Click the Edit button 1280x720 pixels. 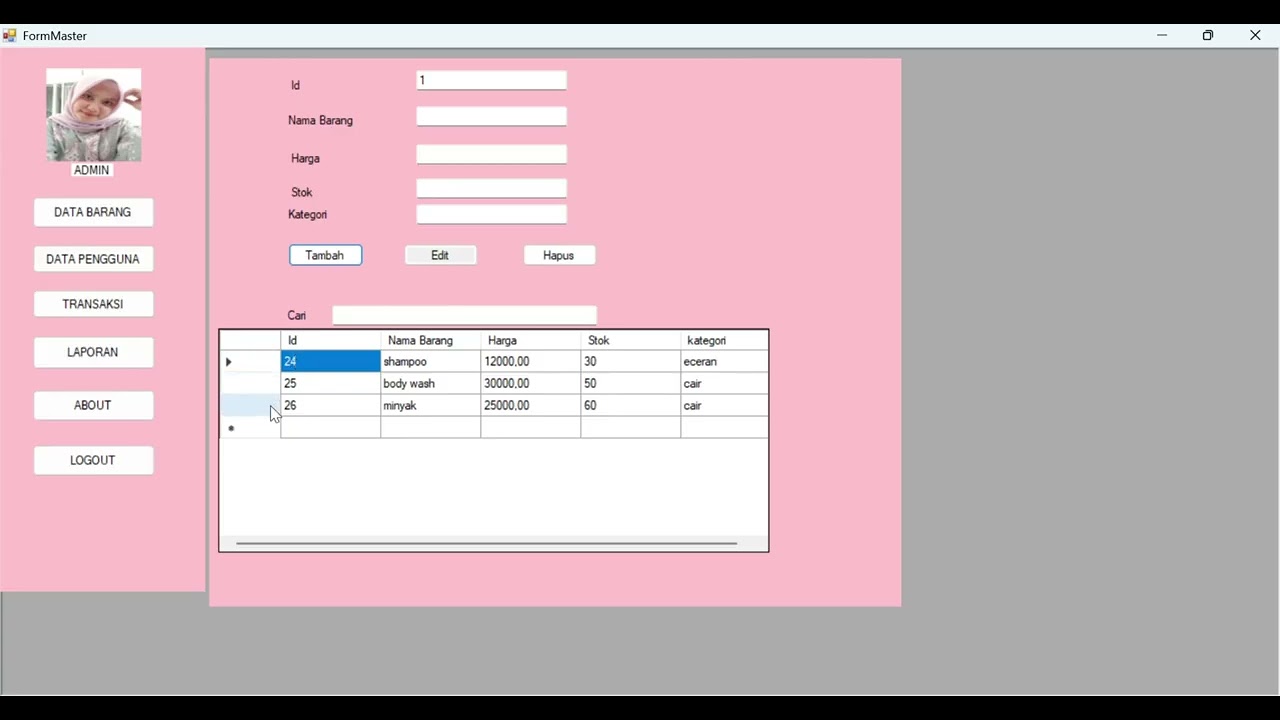[440, 256]
